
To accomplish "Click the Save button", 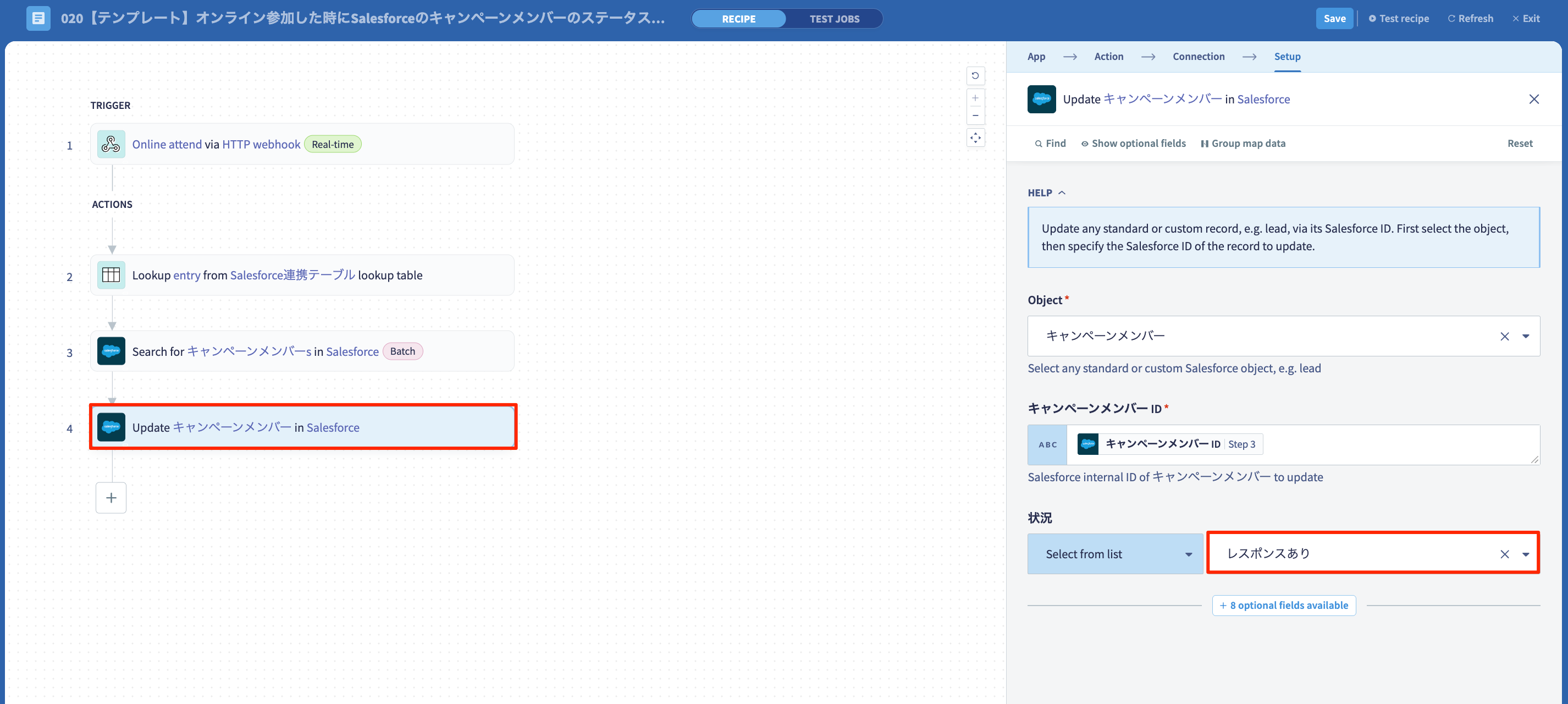I will tap(1334, 18).
